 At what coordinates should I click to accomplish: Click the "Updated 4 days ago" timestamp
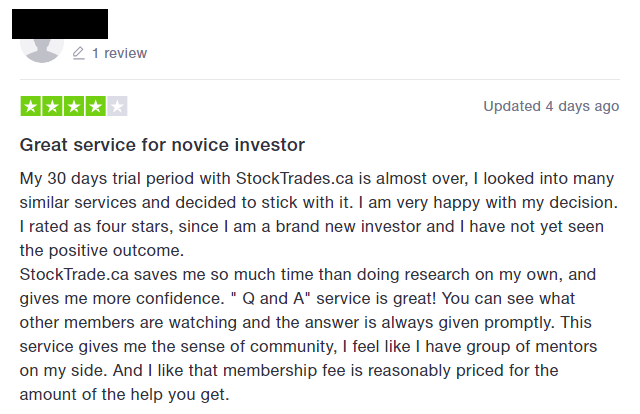point(551,106)
